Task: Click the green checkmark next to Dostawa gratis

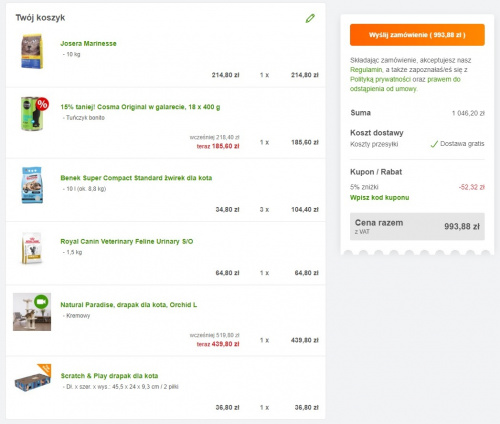Action: pos(434,144)
